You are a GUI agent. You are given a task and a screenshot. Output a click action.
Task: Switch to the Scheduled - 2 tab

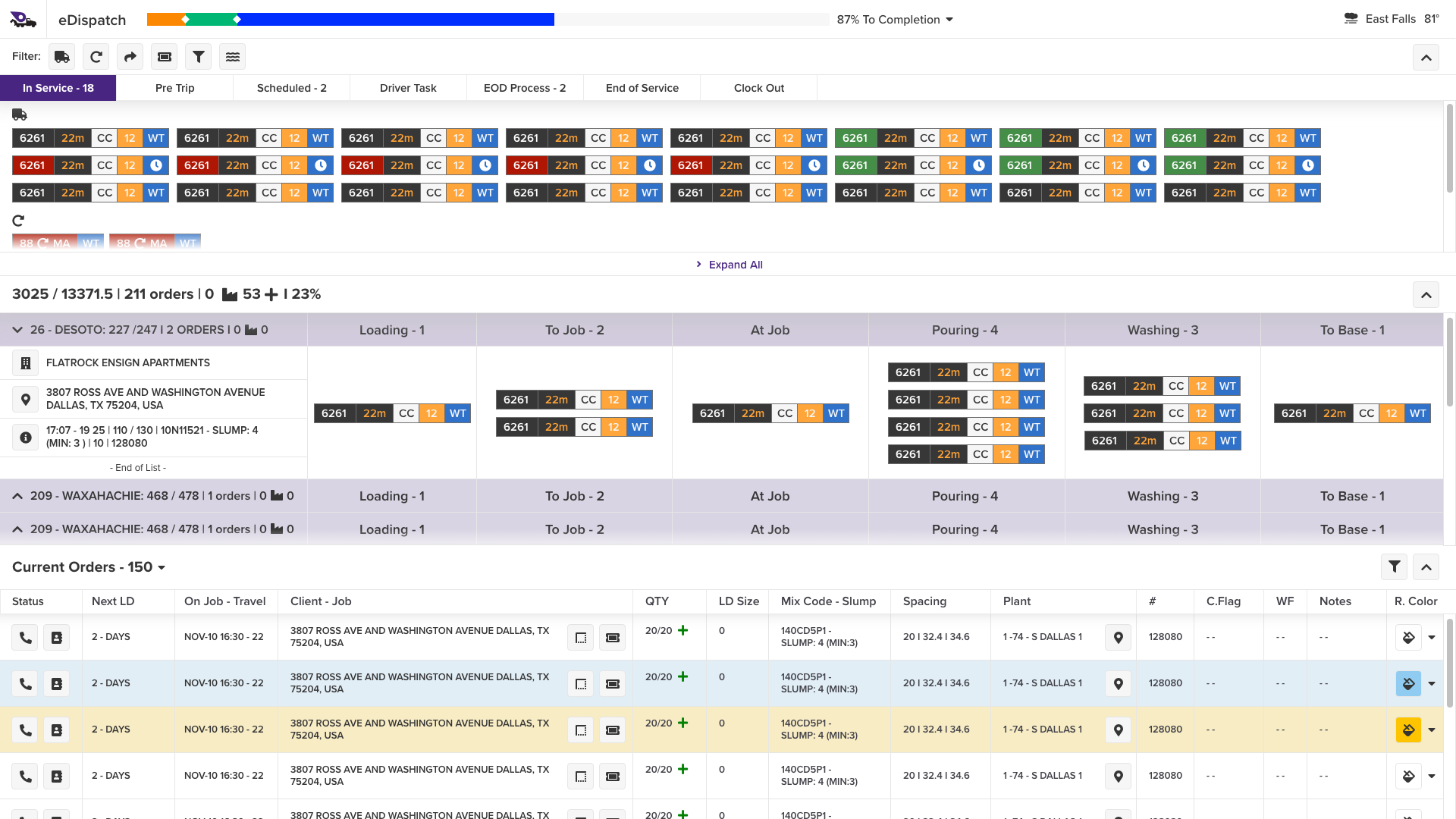(291, 88)
